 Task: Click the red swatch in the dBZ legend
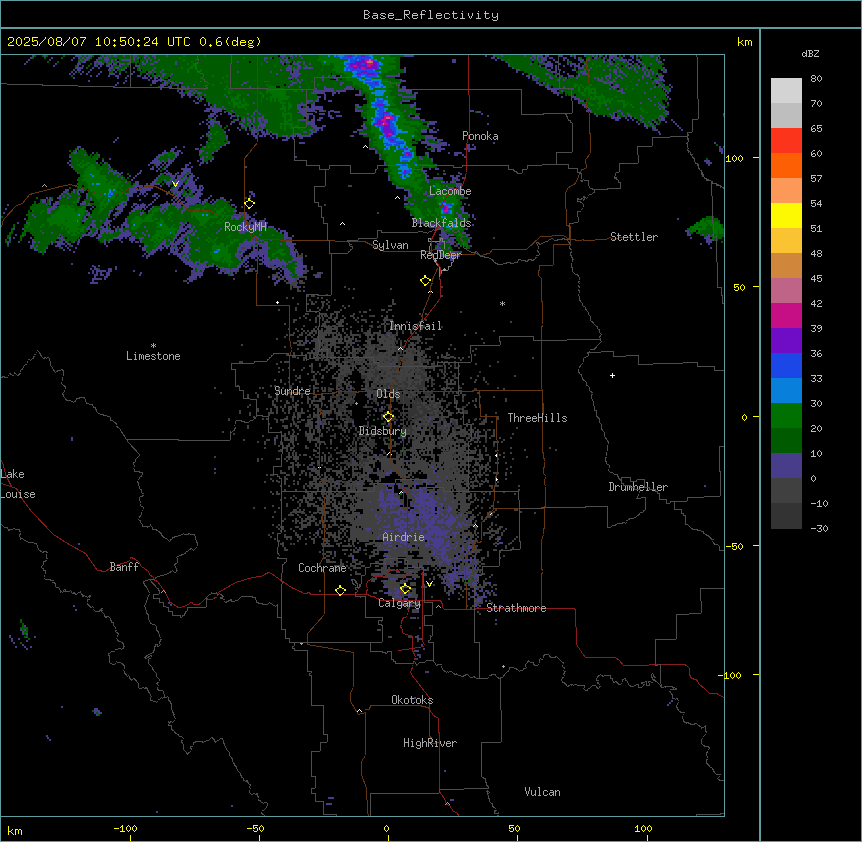click(786, 140)
